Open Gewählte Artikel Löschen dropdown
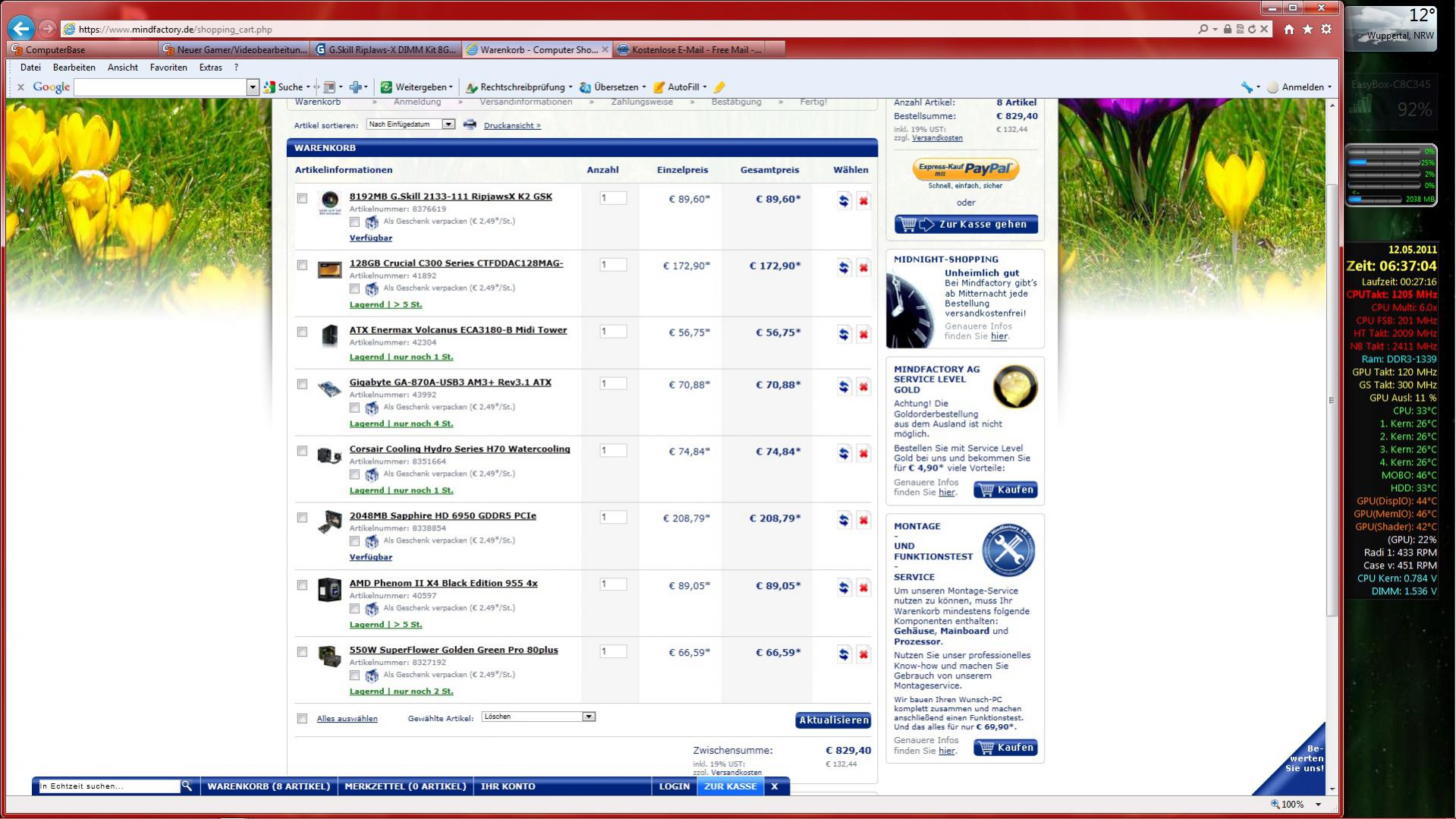1456x819 pixels. 538,717
